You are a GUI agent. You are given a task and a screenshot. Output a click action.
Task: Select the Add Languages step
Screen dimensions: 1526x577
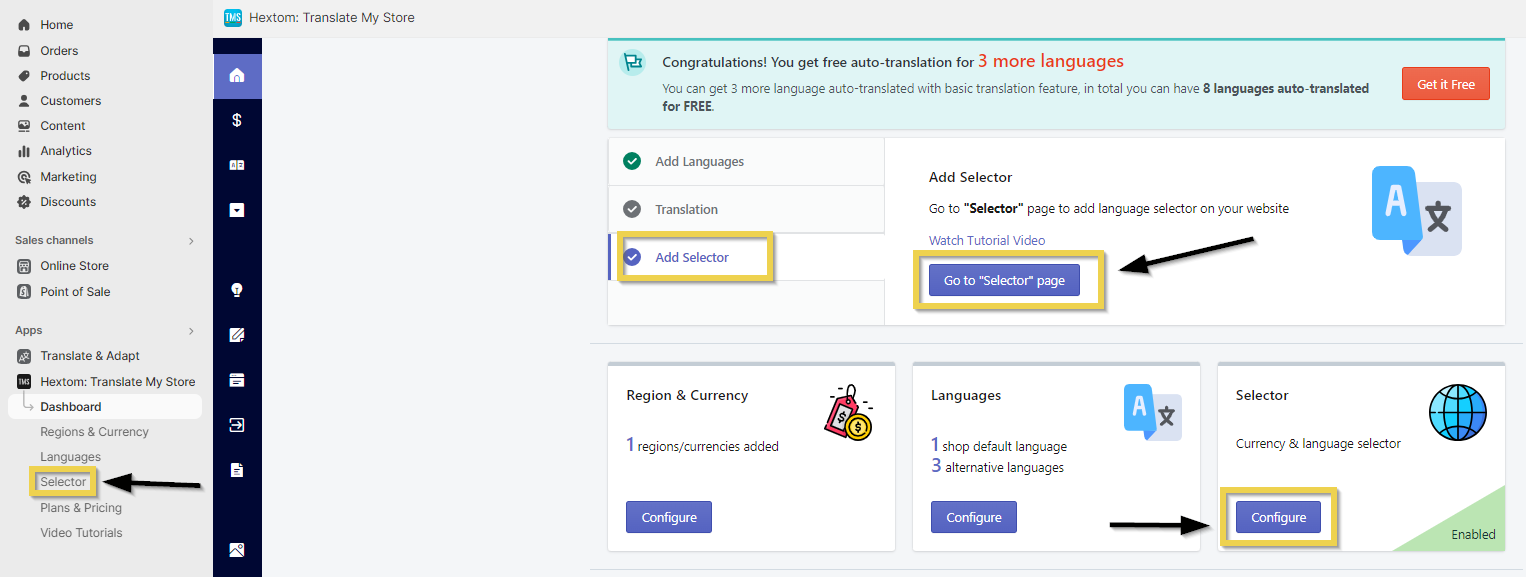pos(699,162)
